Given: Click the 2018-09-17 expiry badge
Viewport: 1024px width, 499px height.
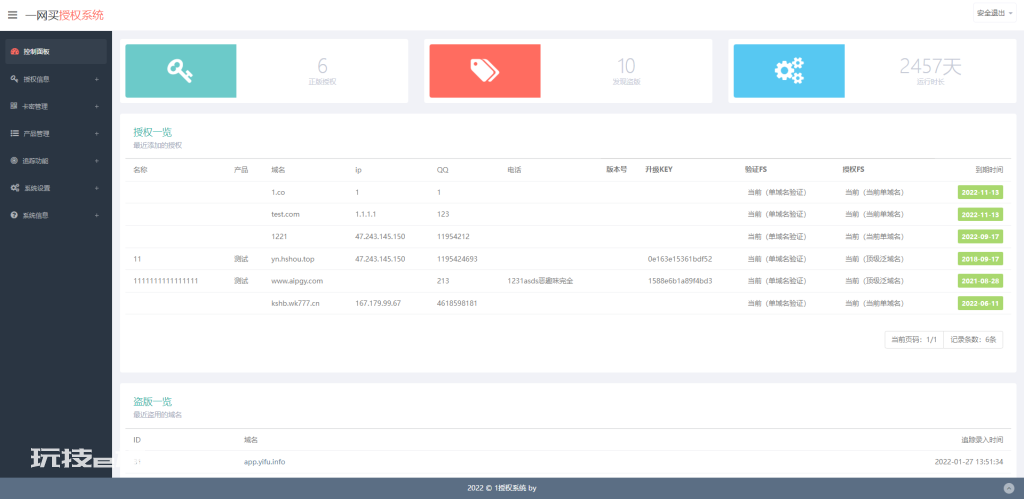Looking at the screenshot, I should pos(980,259).
